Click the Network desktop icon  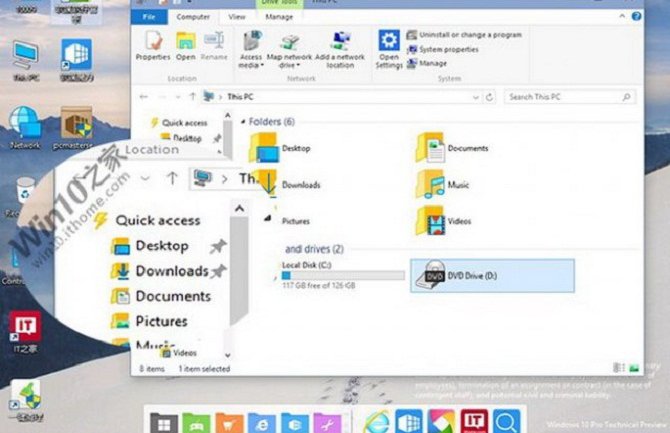[25, 127]
